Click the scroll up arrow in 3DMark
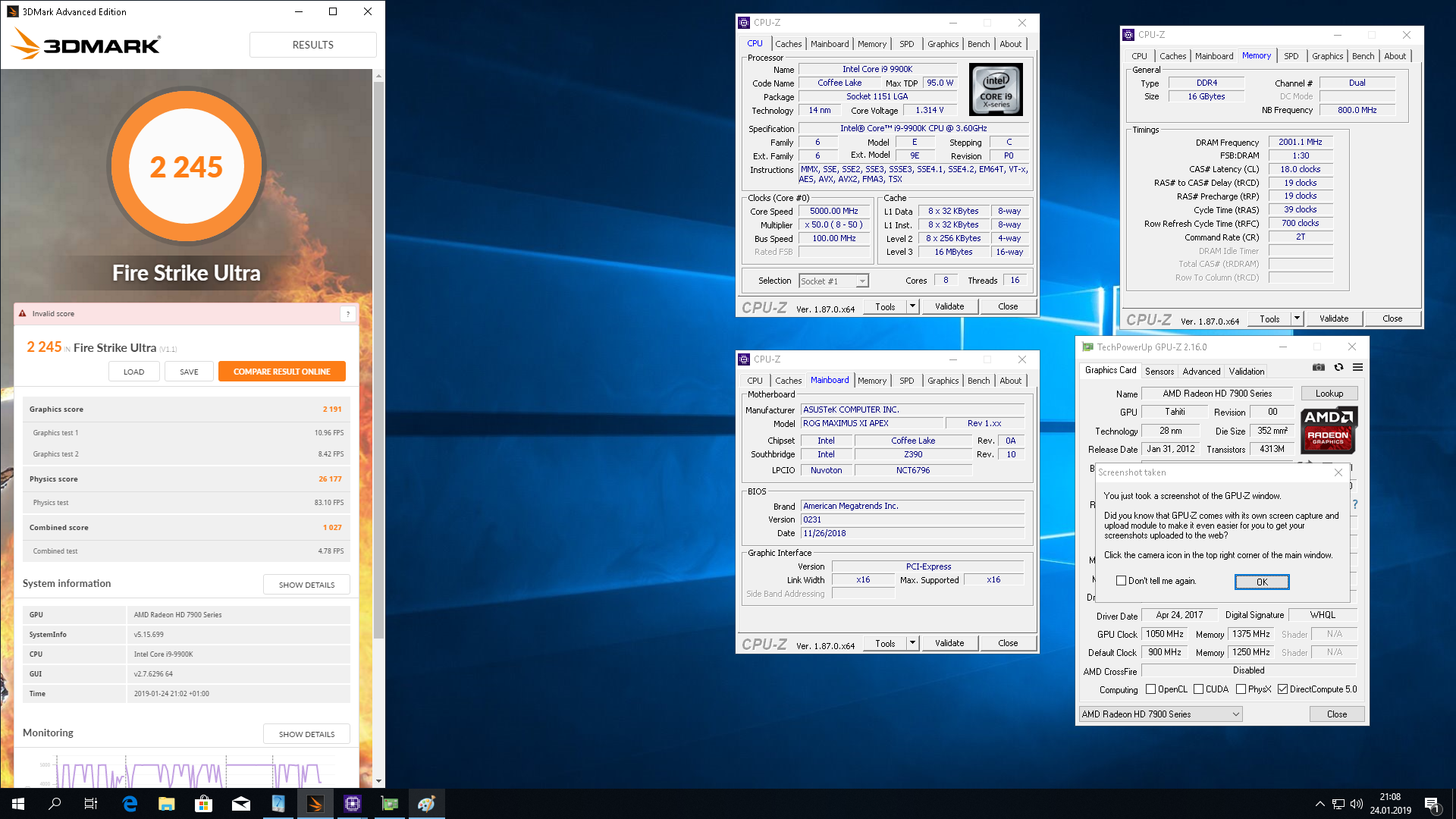The image size is (1456, 819). tap(378, 76)
